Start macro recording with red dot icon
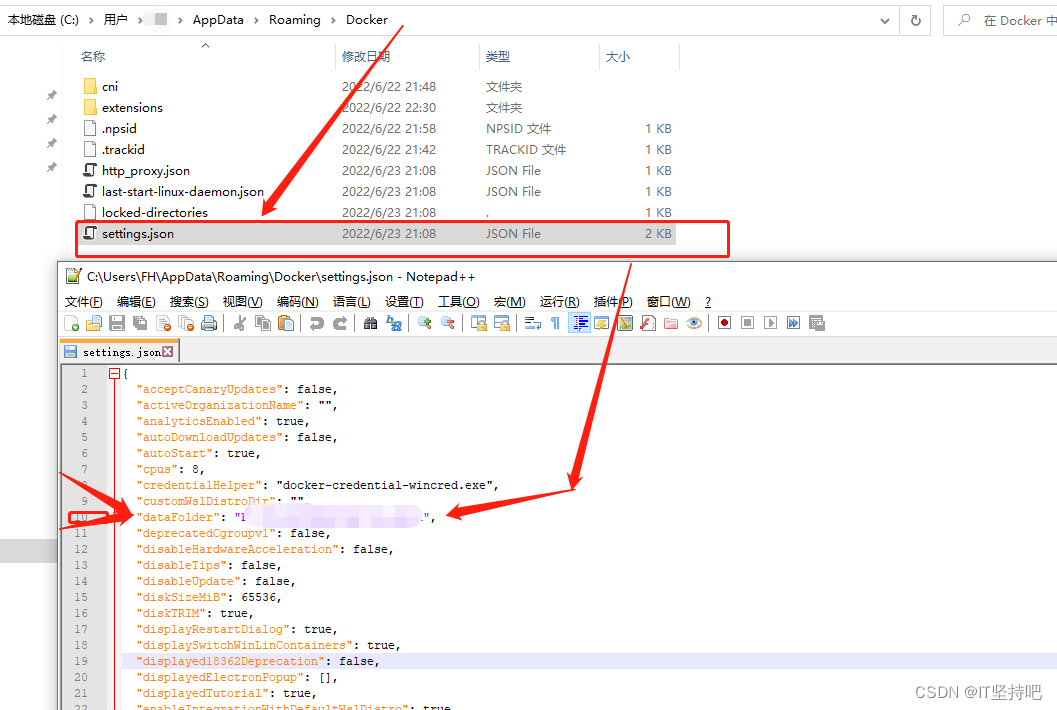1057x710 pixels. coord(725,324)
